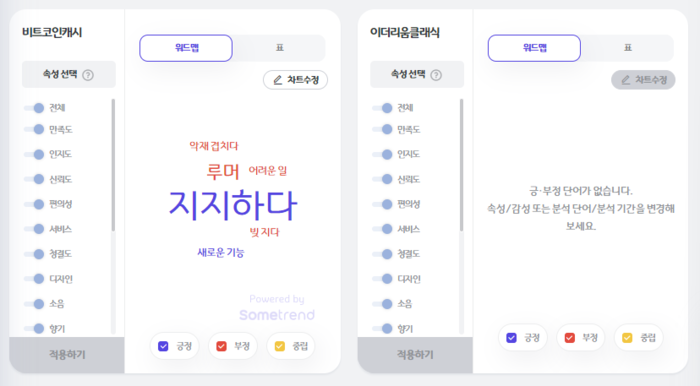The width and height of the screenshot is (700, 386).
Task: Switch to 표 tab in 비트코인캐시 panel
Action: (279, 48)
